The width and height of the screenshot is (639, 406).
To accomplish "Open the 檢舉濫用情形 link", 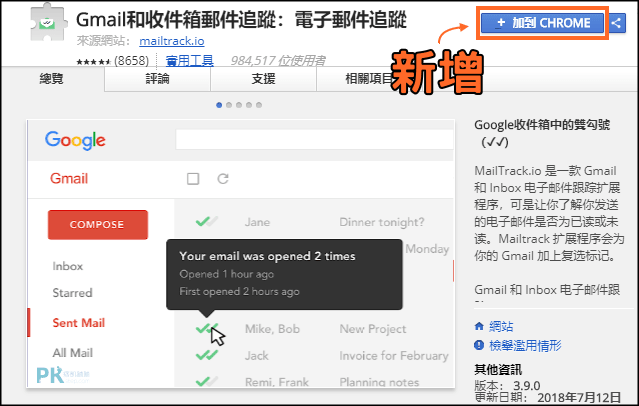I will point(525,346).
